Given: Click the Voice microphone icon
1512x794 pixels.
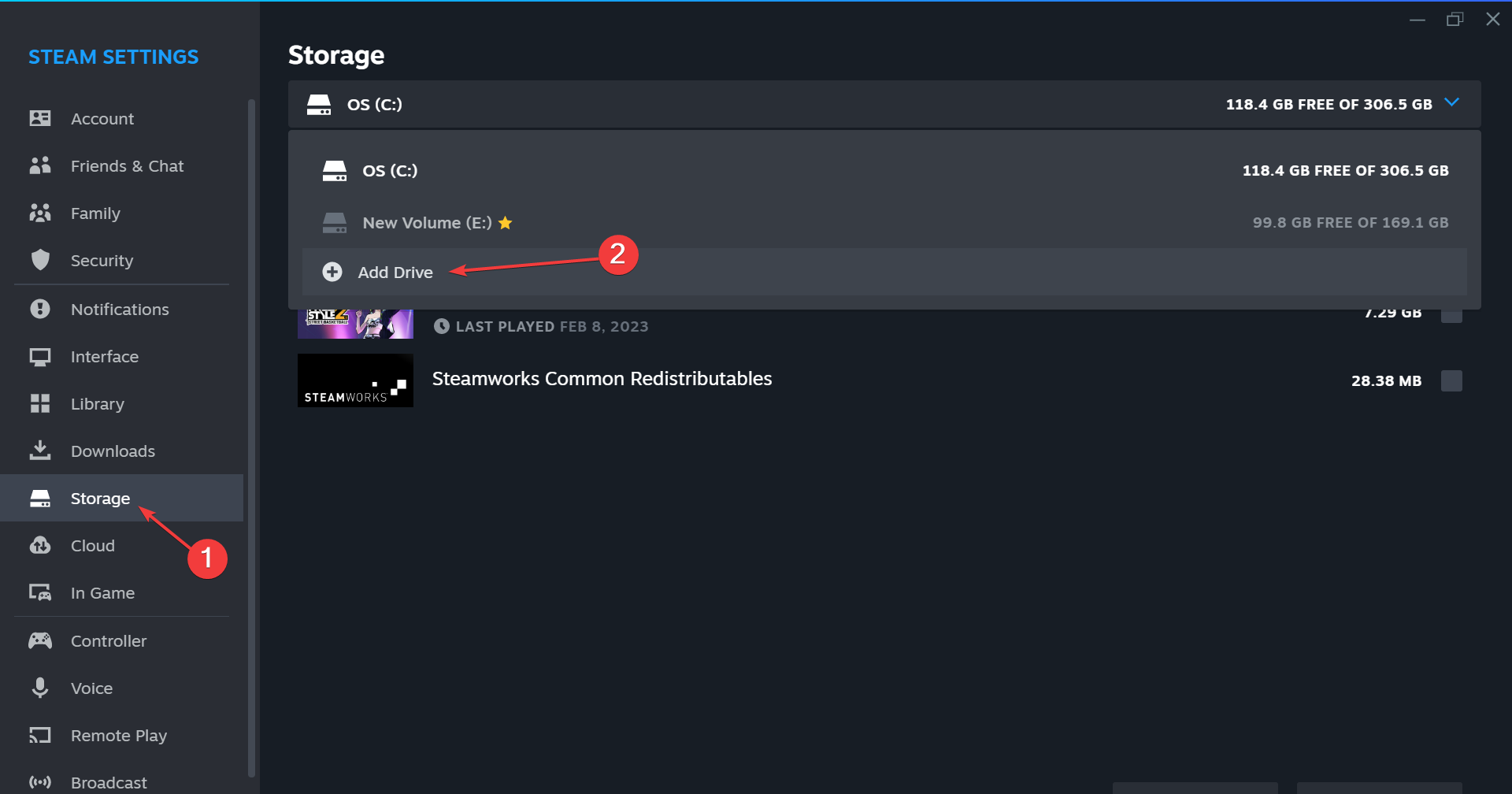Looking at the screenshot, I should [40, 688].
